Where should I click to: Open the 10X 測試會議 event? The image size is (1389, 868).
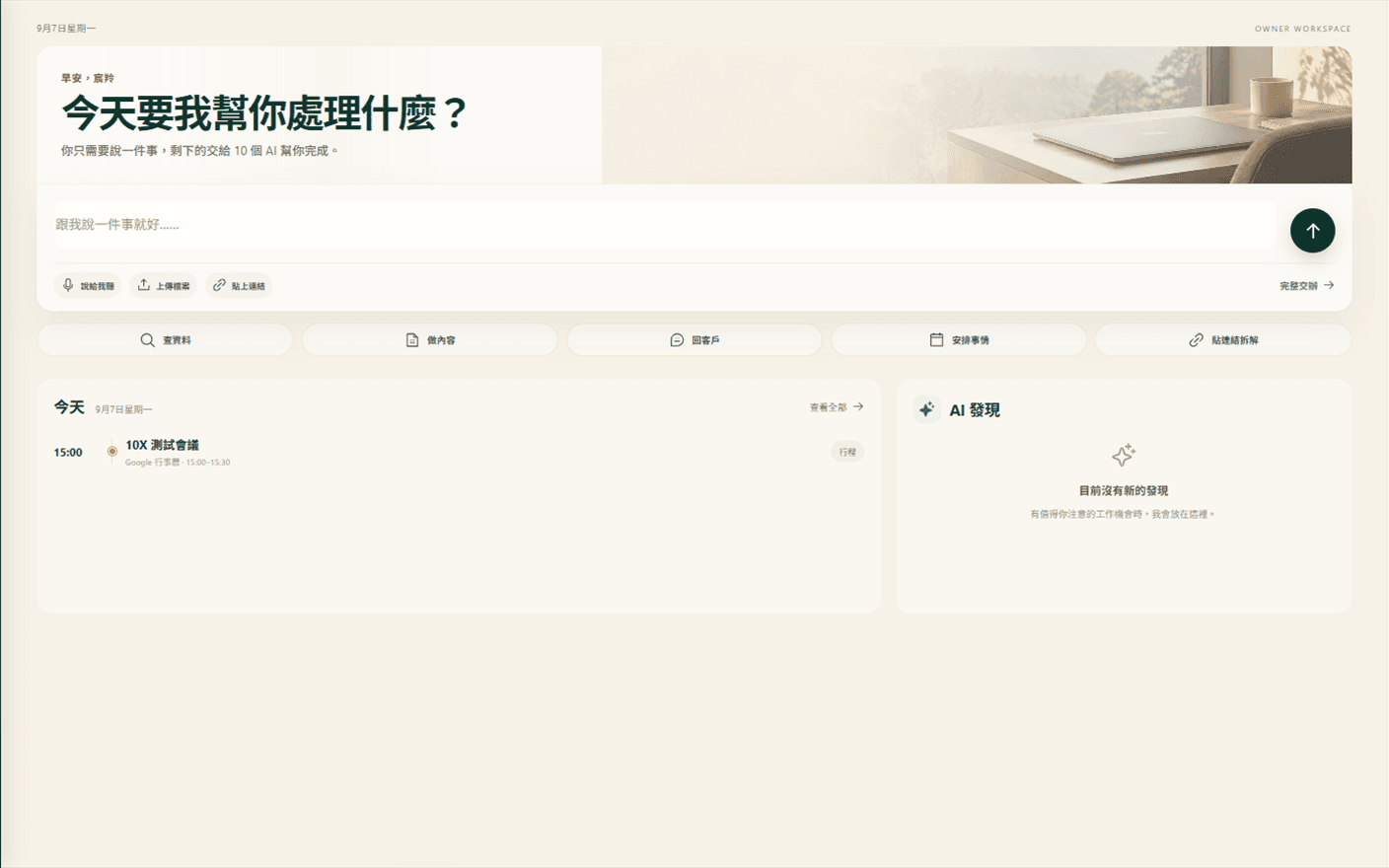pyautogui.click(x=162, y=445)
